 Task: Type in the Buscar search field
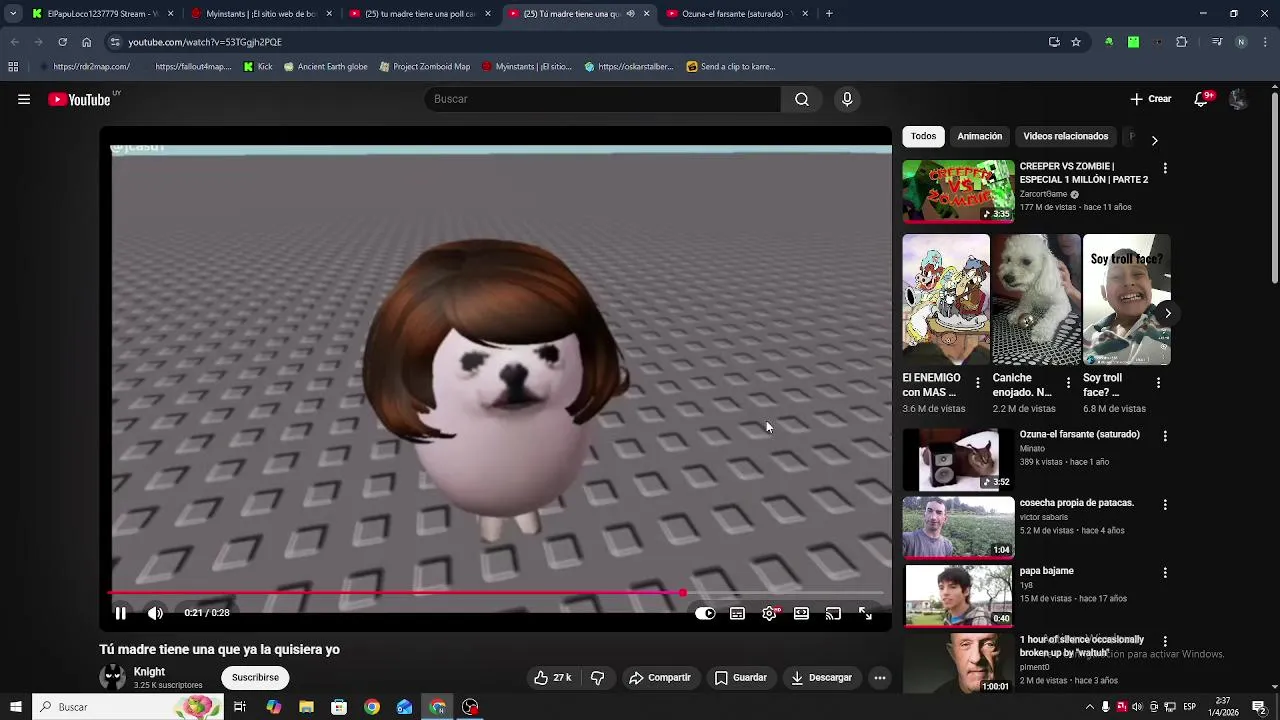[x=603, y=99]
